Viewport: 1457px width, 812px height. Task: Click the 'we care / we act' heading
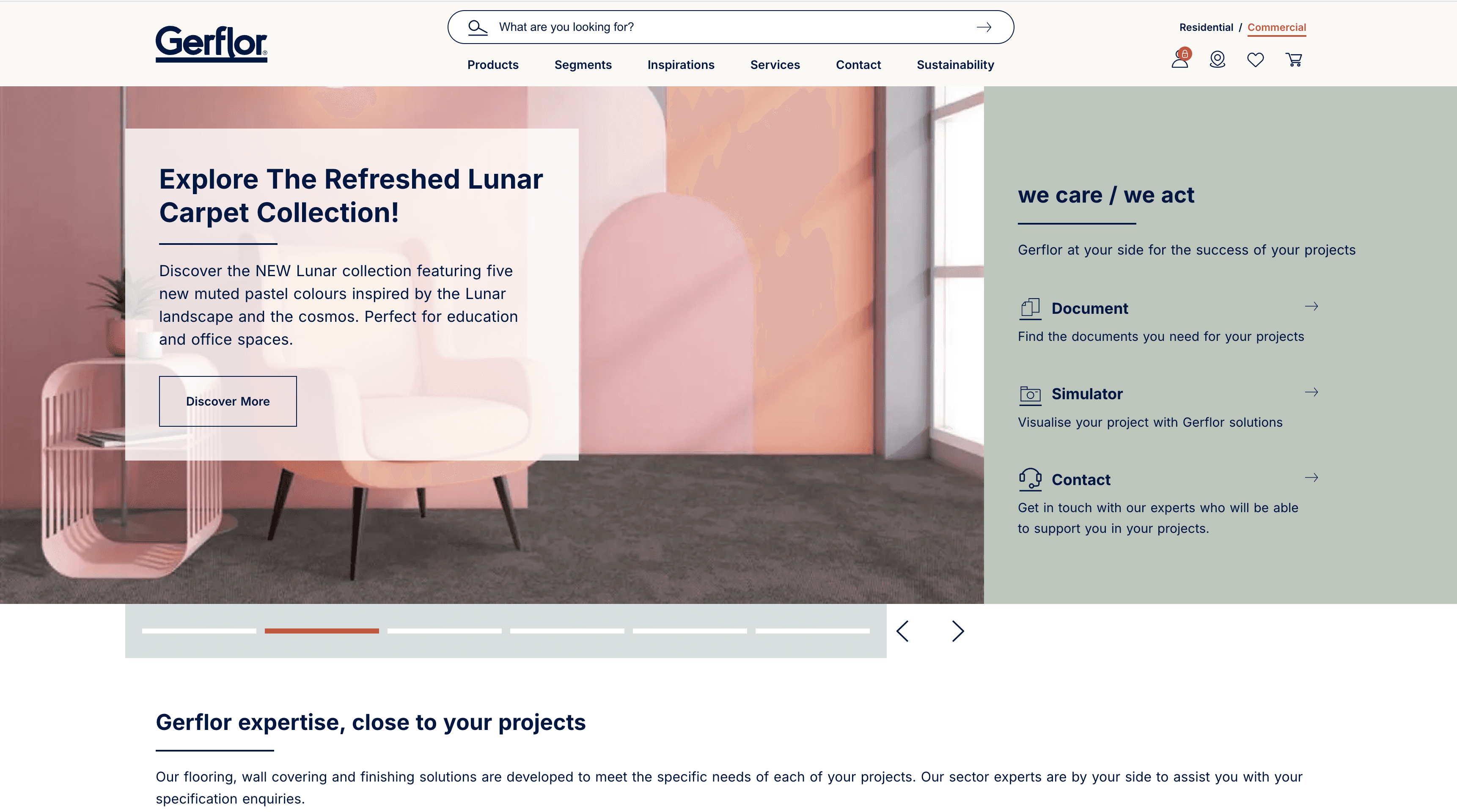click(1106, 195)
